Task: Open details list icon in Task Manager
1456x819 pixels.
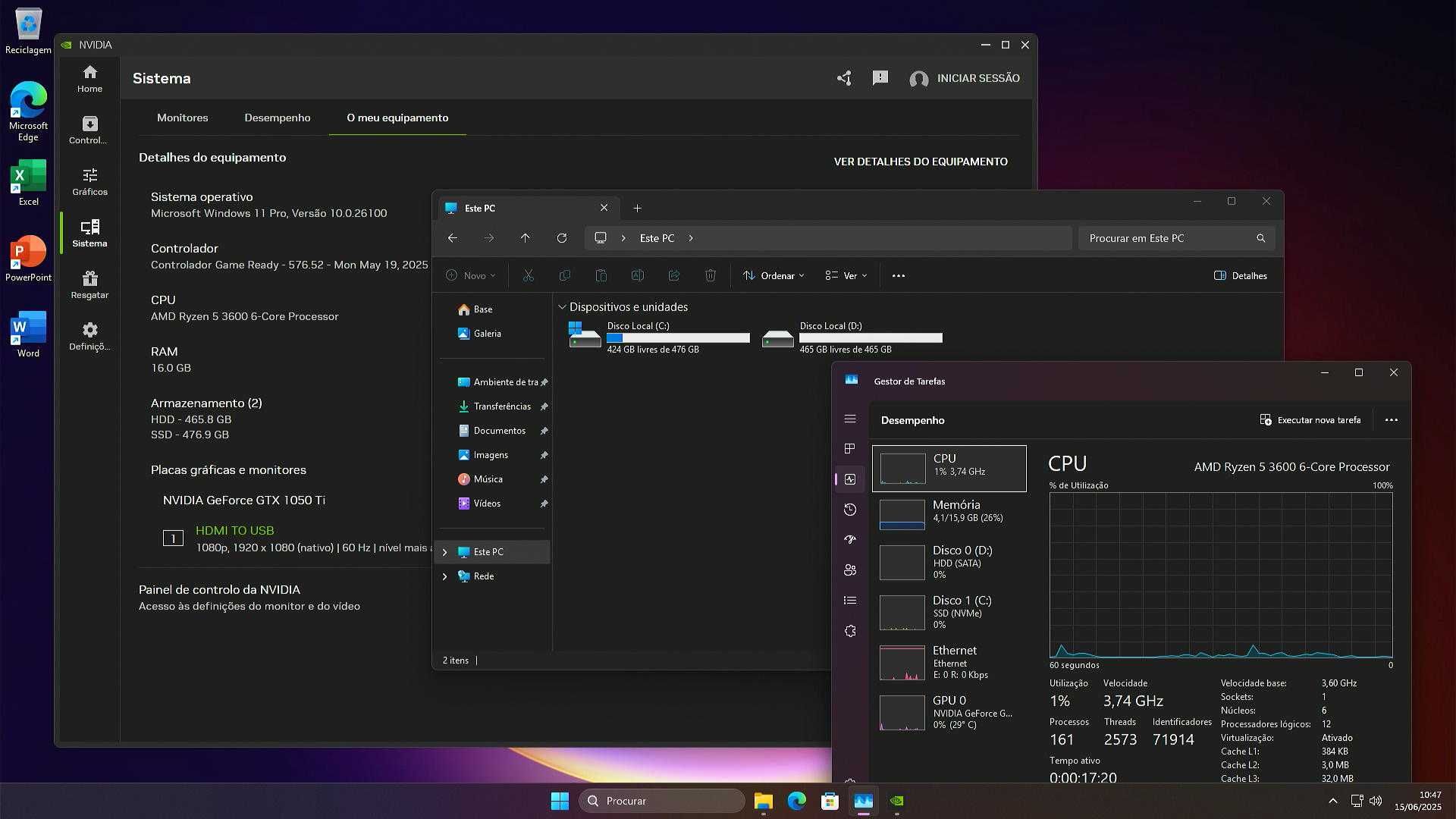Action: coord(850,601)
